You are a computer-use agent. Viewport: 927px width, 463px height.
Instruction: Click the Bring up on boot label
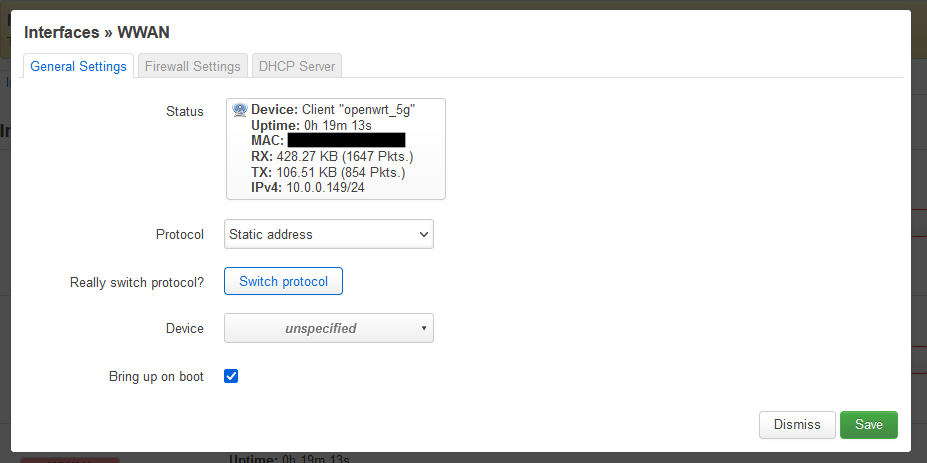(x=156, y=377)
